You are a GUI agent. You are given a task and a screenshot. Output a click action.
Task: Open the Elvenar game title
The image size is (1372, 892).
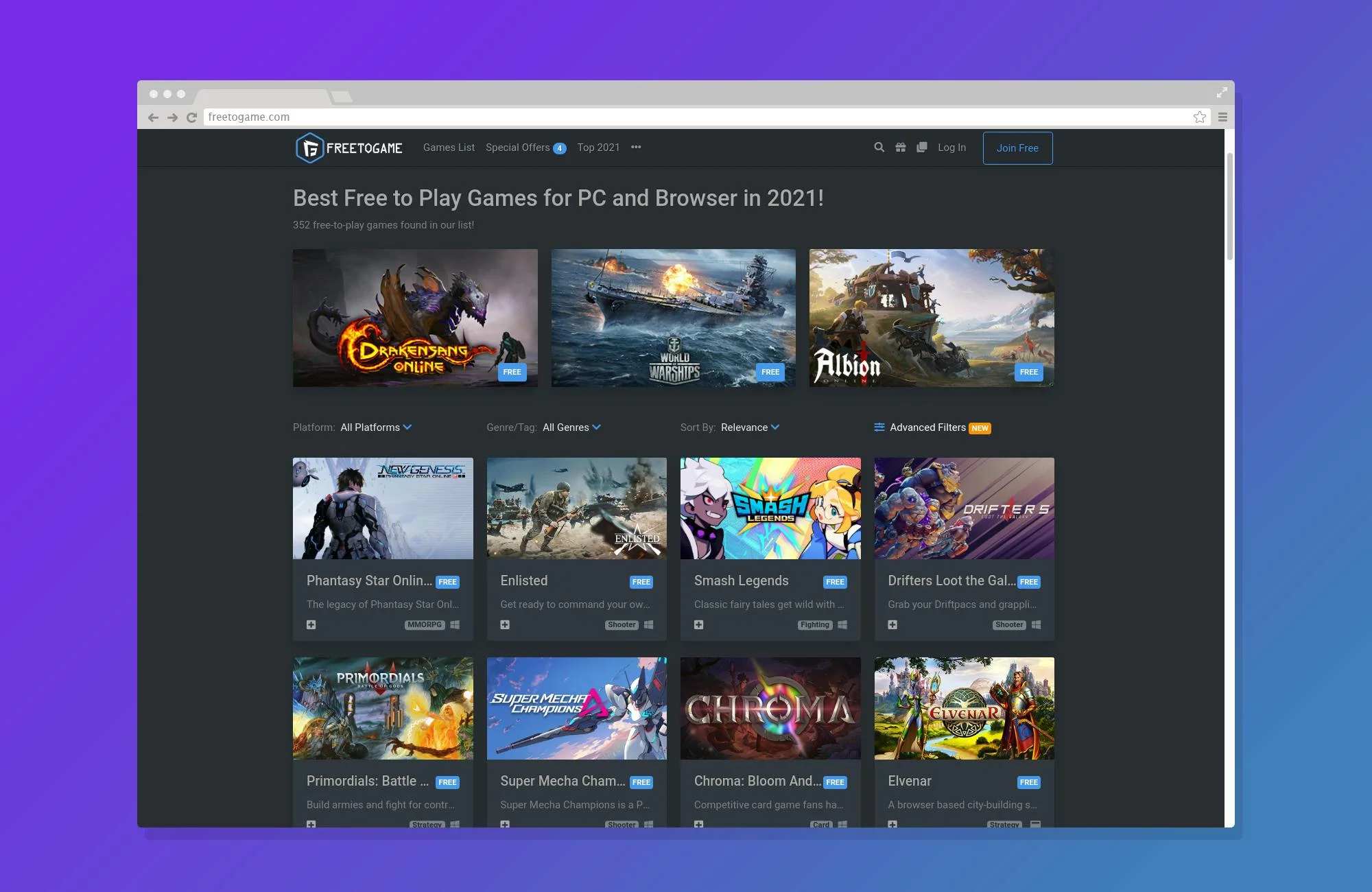point(910,781)
